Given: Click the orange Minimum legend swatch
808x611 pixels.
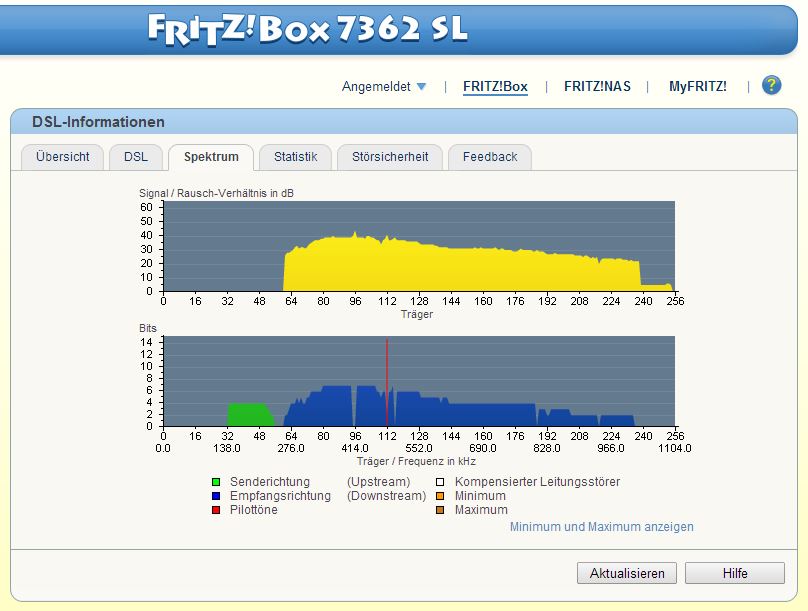Looking at the screenshot, I should (x=440, y=496).
